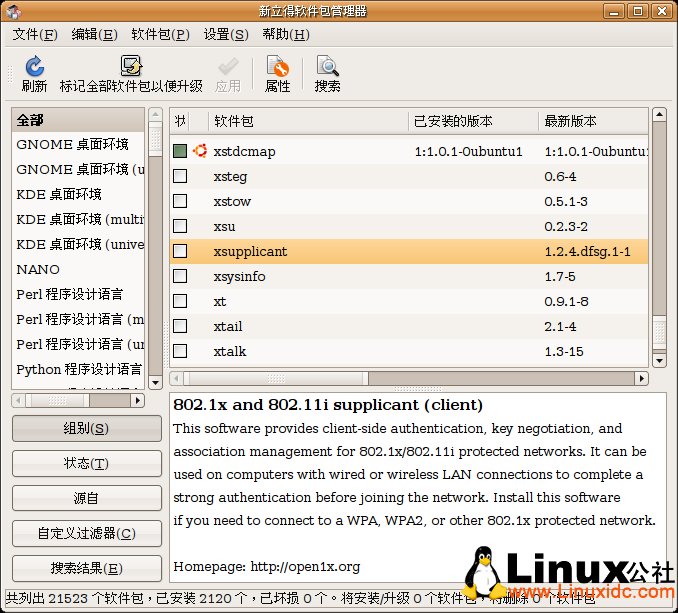Click the Ubuntu logo next to xstdcmap
Viewport: 678px width, 613px height.
pos(200,150)
